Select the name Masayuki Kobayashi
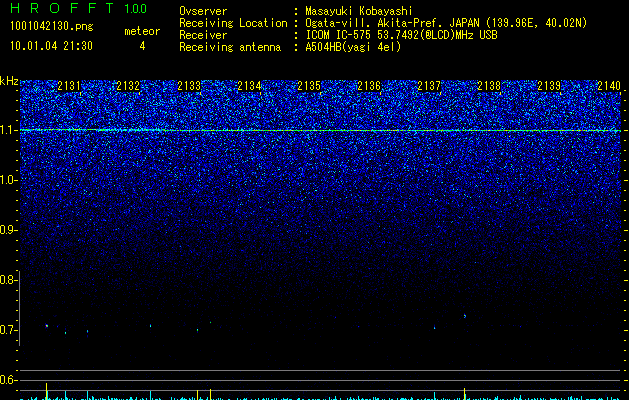Viewport: 629px width, 400px height. click(359, 11)
